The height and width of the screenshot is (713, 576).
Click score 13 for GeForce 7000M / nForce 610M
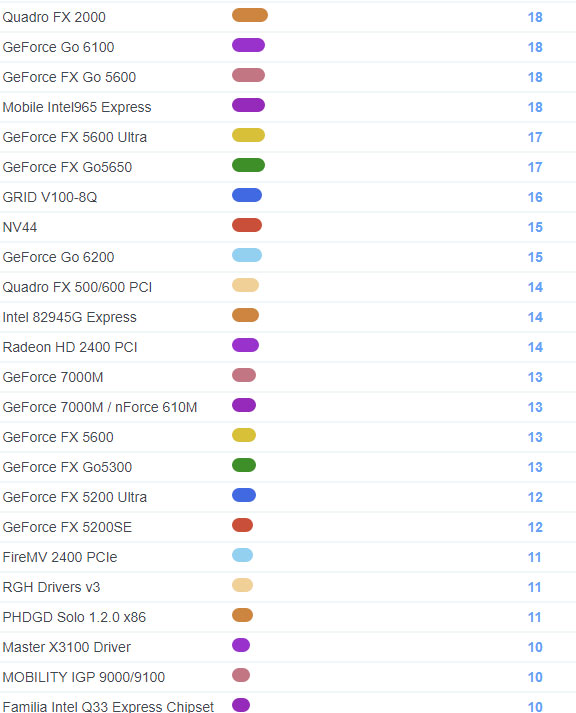(535, 407)
